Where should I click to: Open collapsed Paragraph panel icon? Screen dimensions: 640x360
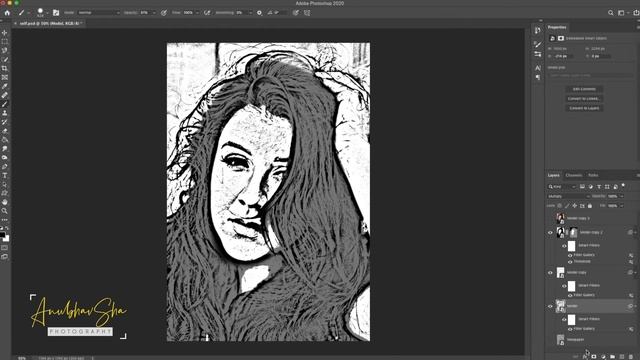pyautogui.click(x=538, y=78)
